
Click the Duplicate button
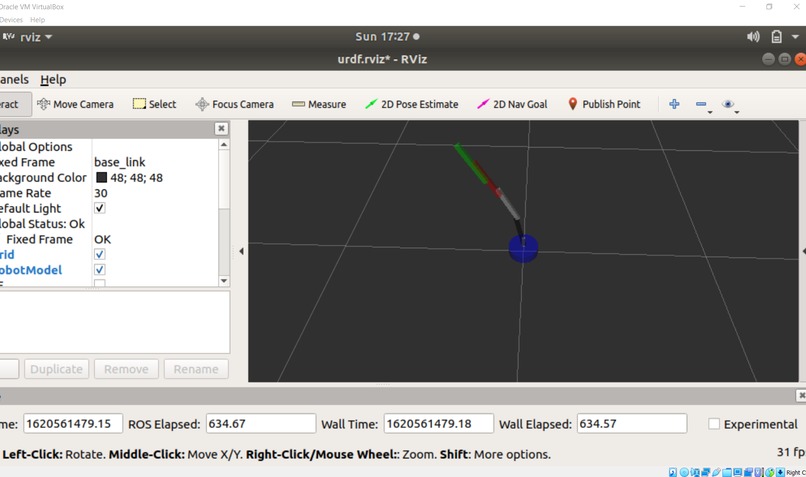[x=57, y=369]
